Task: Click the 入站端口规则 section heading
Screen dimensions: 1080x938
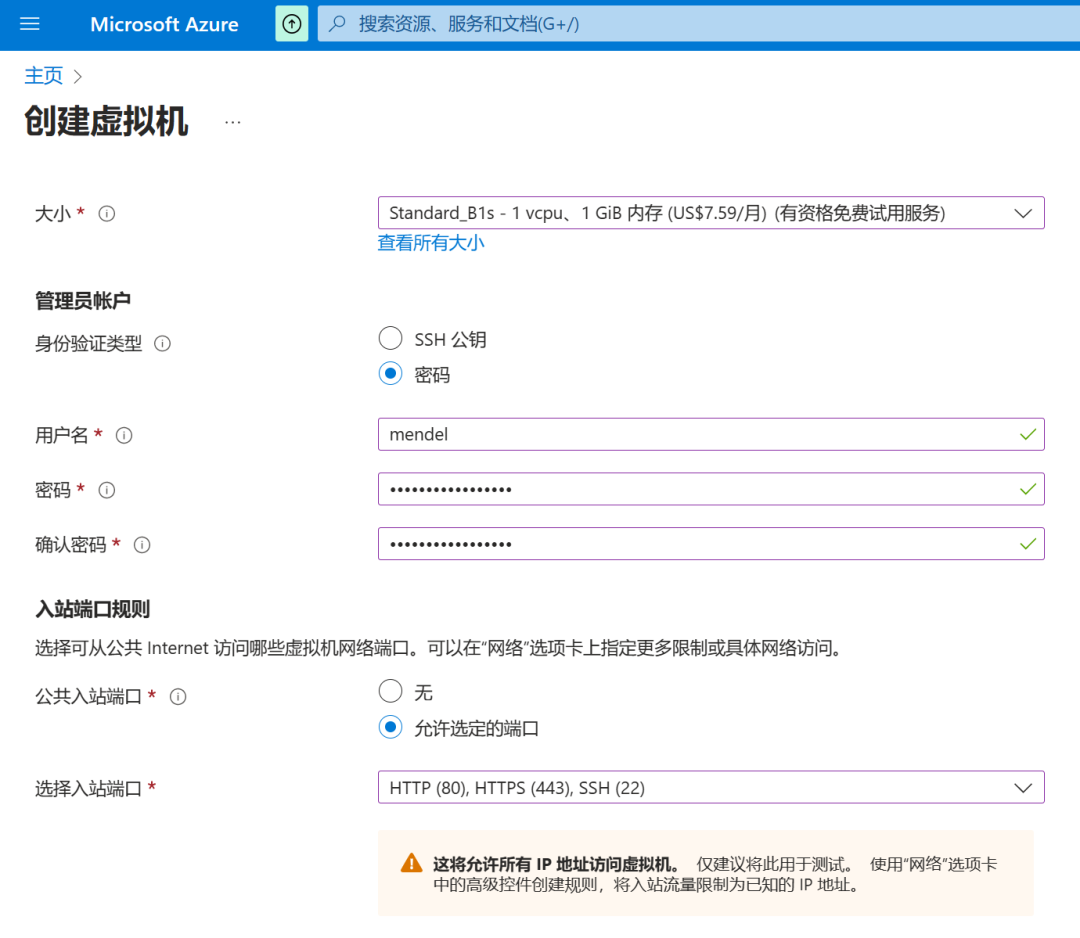Action: tap(92, 609)
